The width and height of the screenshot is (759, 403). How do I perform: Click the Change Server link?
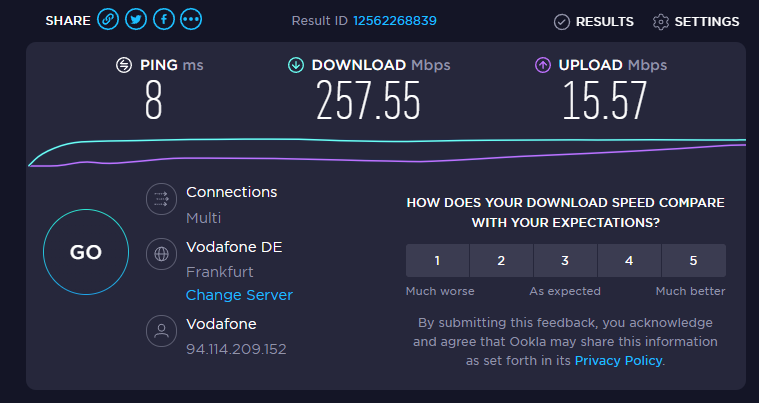(239, 295)
